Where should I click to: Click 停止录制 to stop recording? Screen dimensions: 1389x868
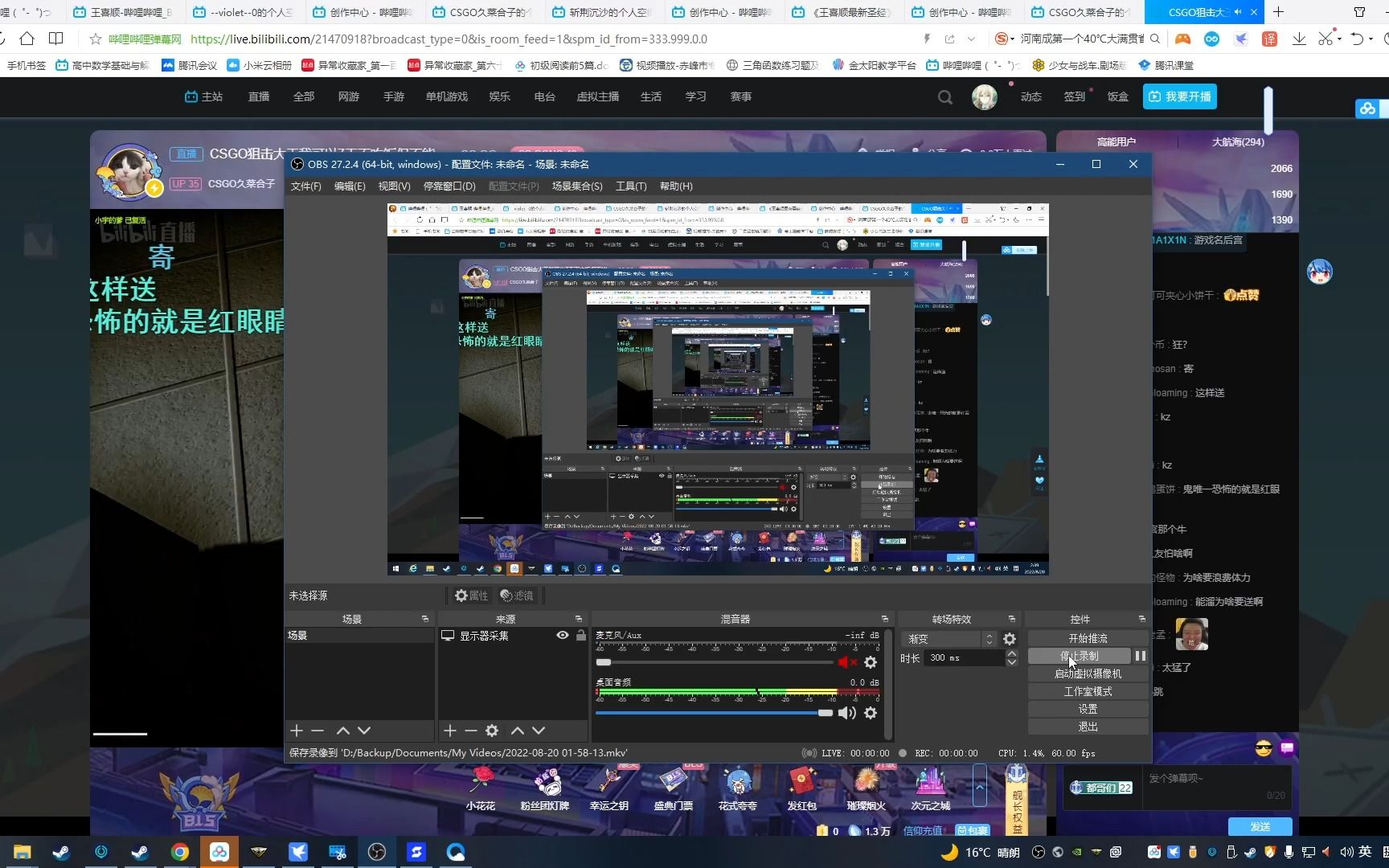tap(1079, 656)
